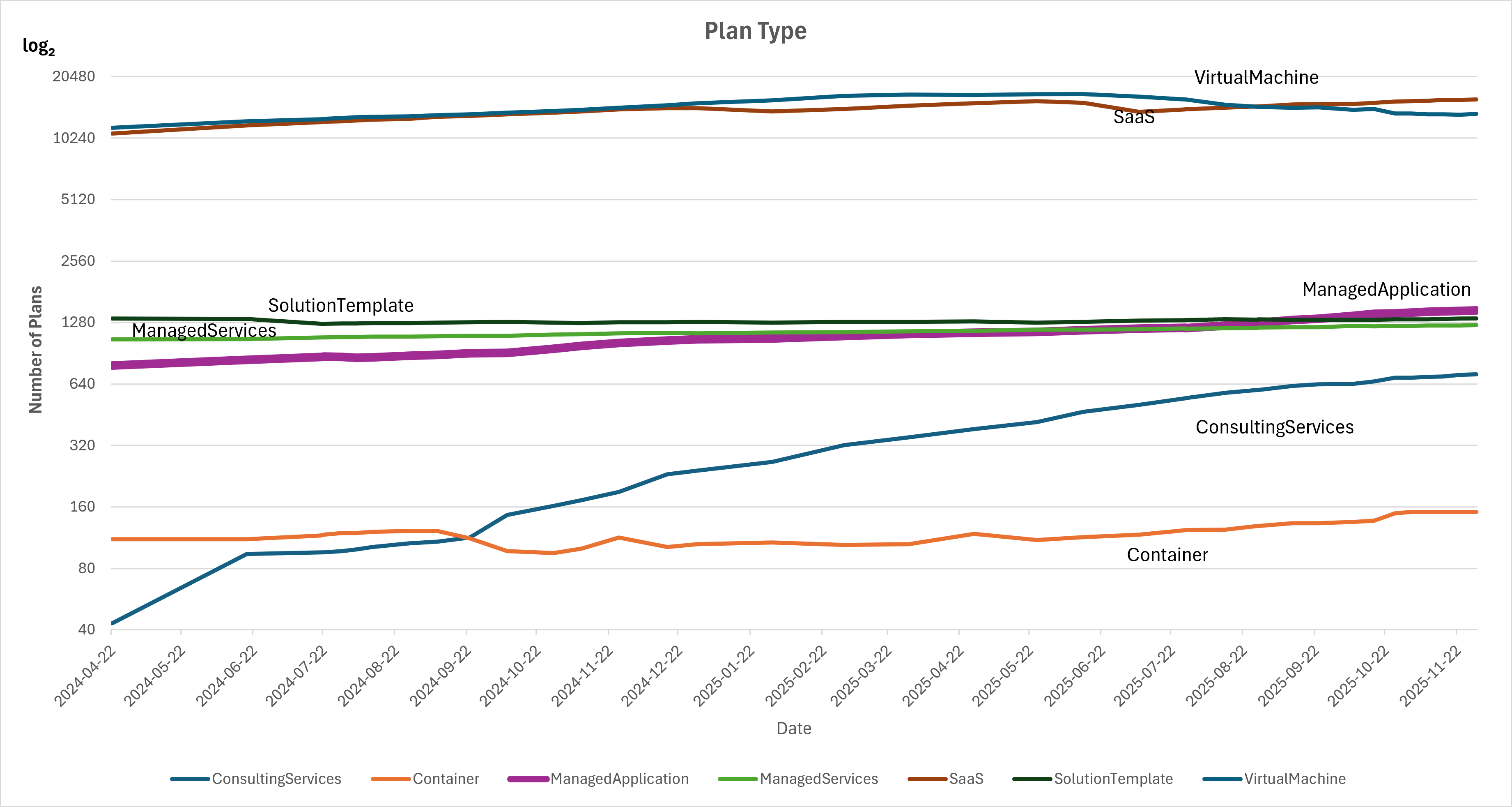Screen dimensions: 1512x807
Task: Click the ConsultingServices text in the bottom legend
Action: (x=276, y=779)
